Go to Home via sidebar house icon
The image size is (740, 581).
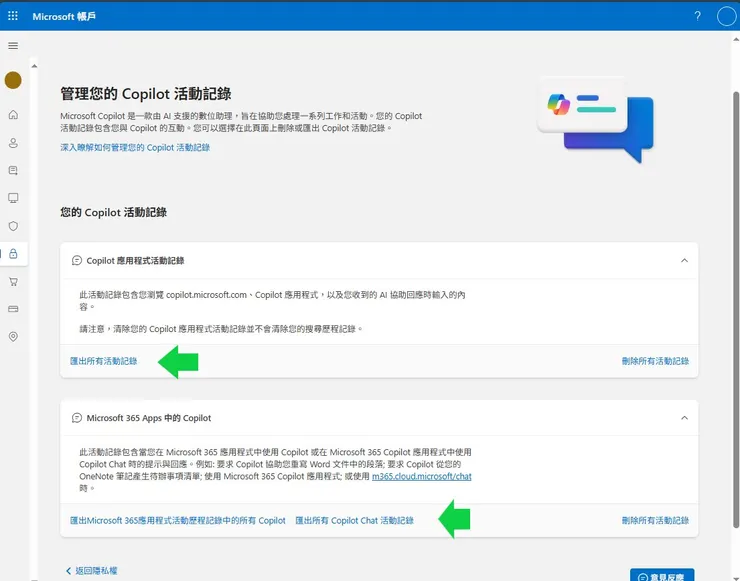(x=13, y=115)
